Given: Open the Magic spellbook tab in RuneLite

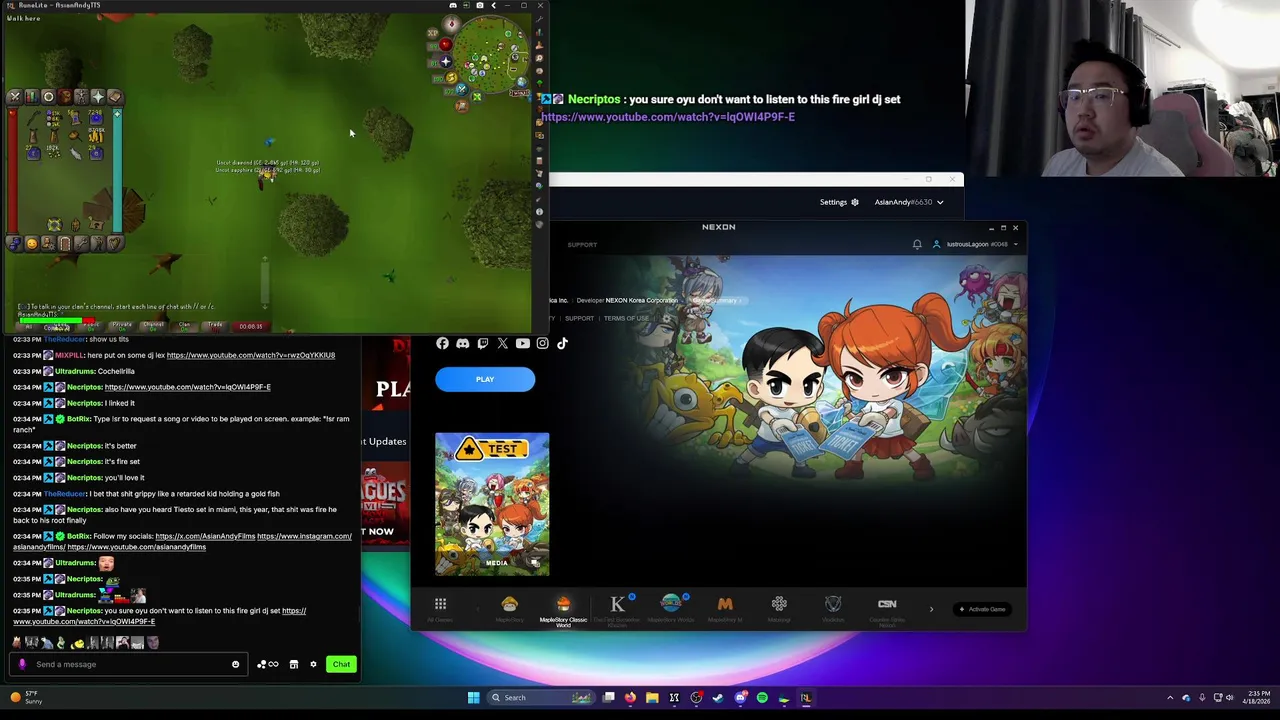Looking at the screenshot, I should coord(115,97).
